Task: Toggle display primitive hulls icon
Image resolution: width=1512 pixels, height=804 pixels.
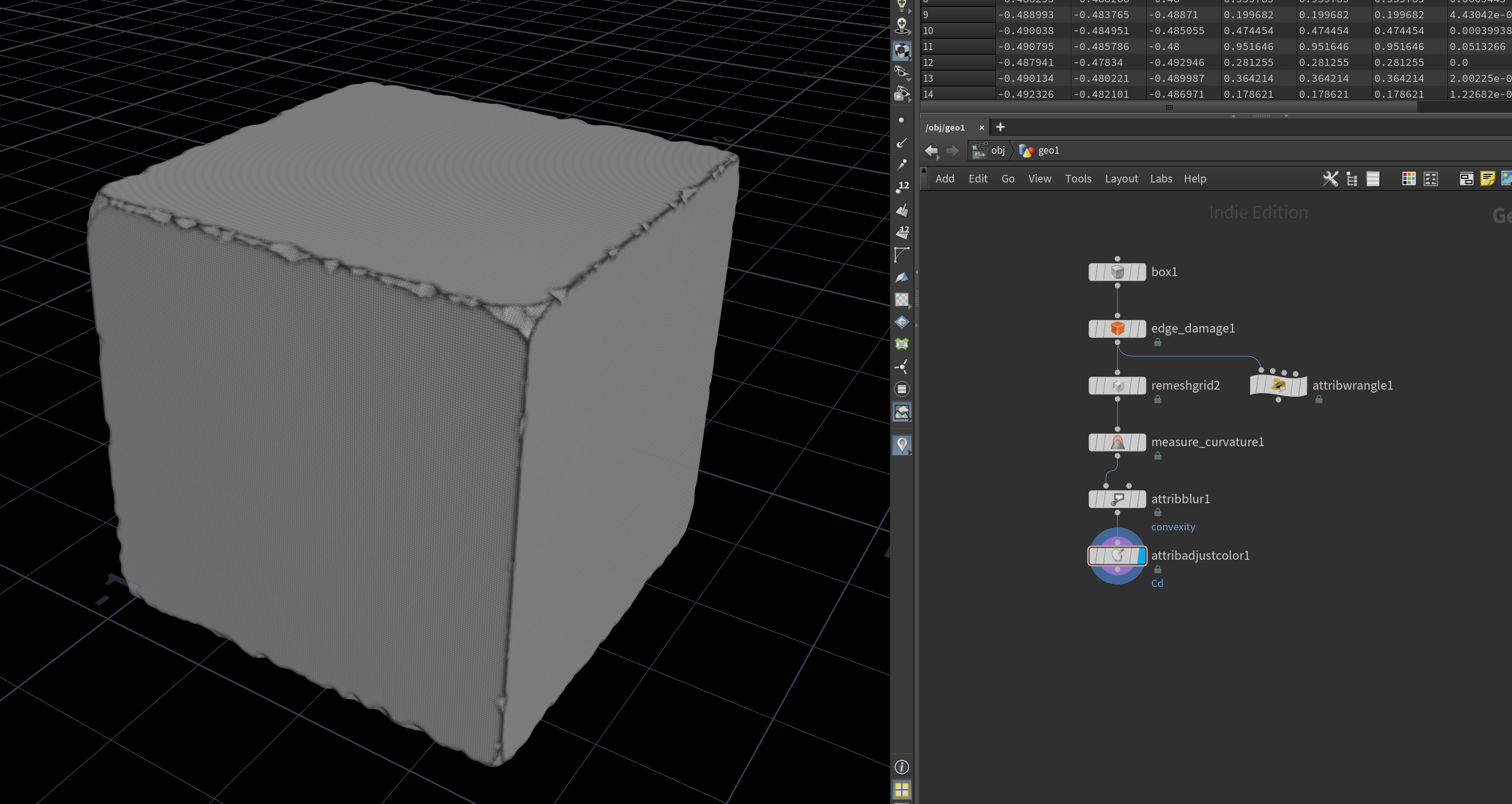Action: pyautogui.click(x=901, y=255)
